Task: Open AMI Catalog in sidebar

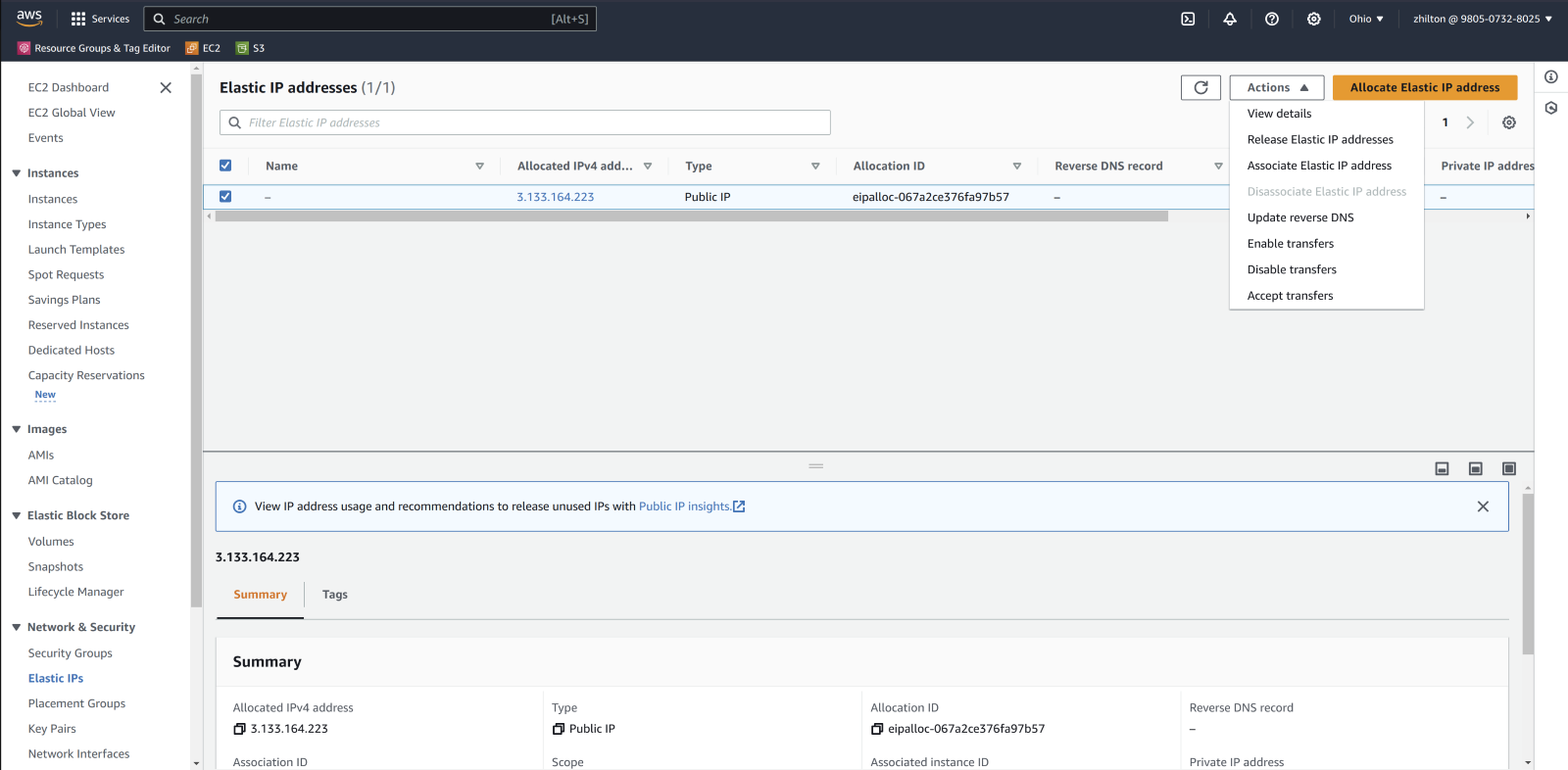Action: [x=61, y=480]
